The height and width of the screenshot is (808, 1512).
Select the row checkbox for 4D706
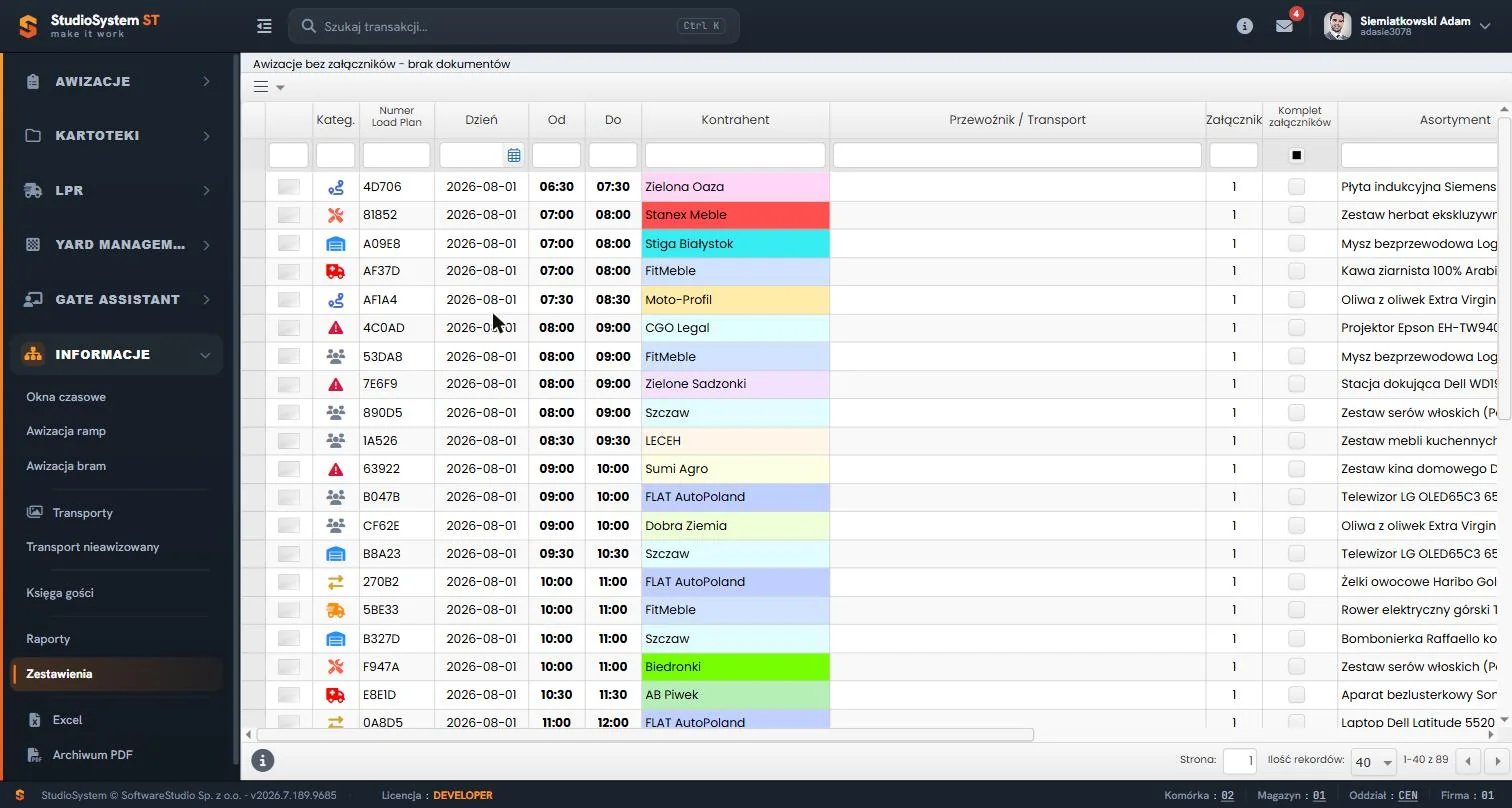[289, 187]
